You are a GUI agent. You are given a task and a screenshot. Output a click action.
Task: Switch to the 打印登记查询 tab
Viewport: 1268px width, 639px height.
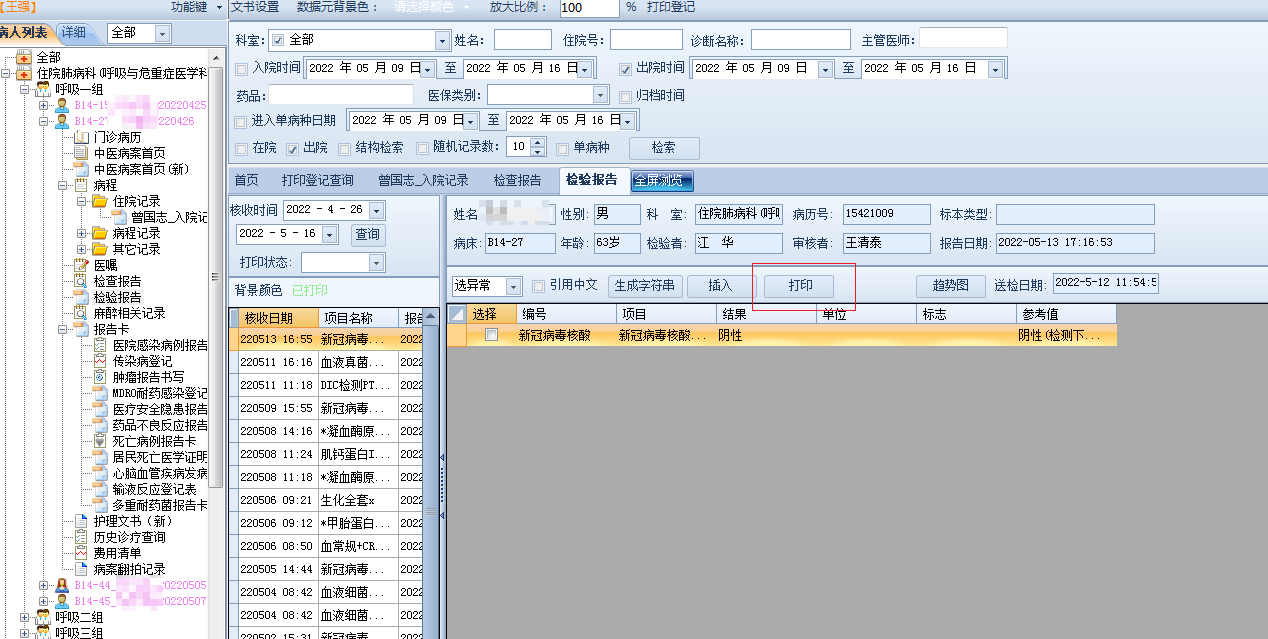pyautogui.click(x=317, y=181)
